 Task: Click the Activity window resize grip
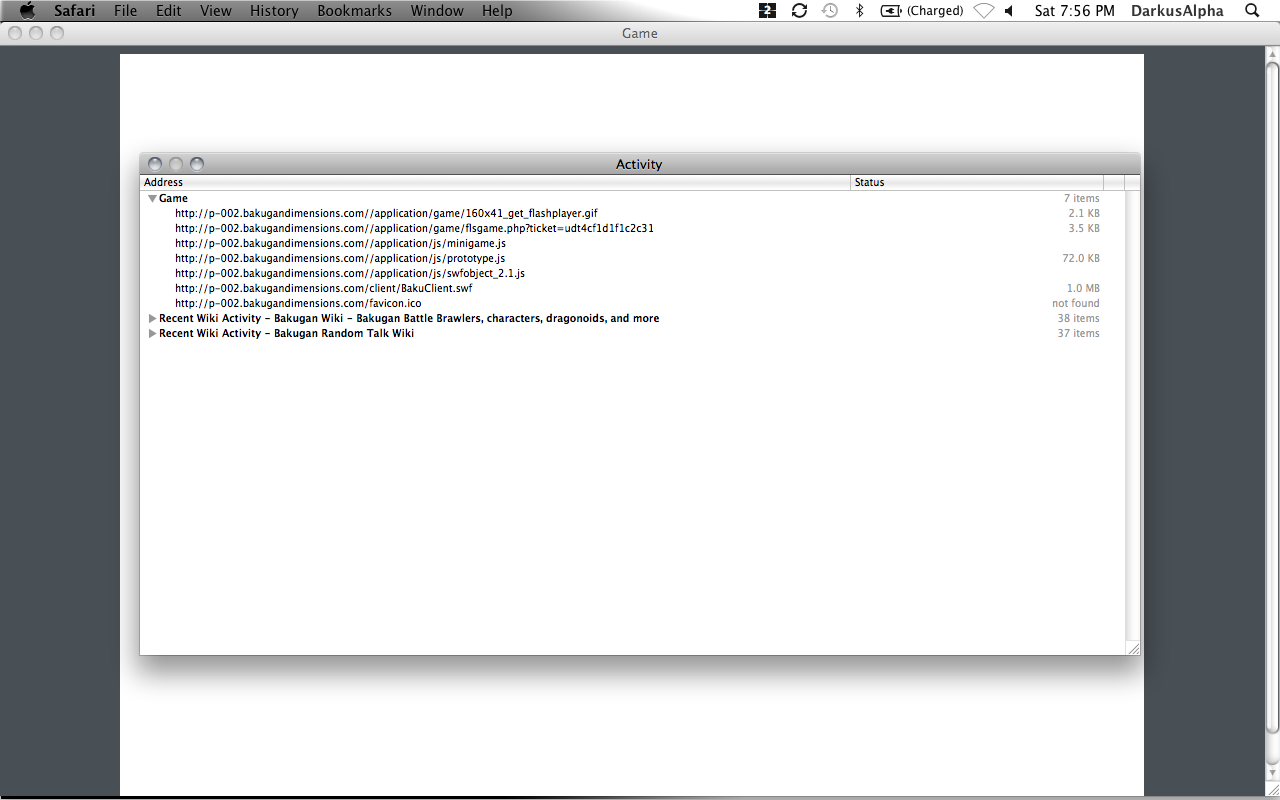1133,649
